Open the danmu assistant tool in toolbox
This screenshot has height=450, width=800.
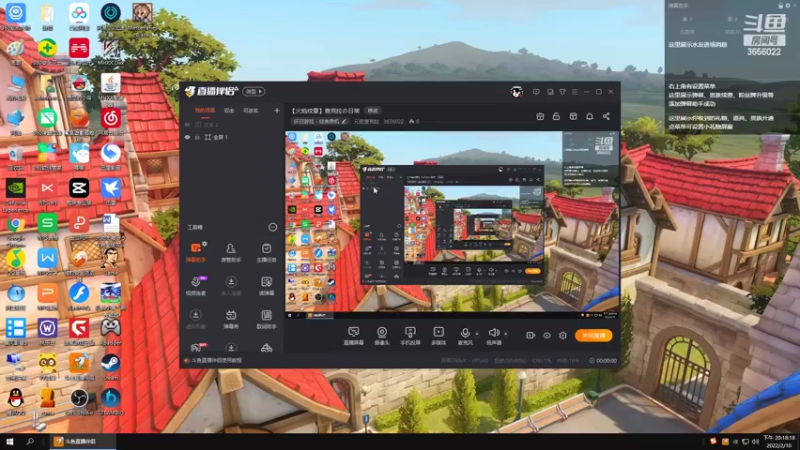click(195, 252)
